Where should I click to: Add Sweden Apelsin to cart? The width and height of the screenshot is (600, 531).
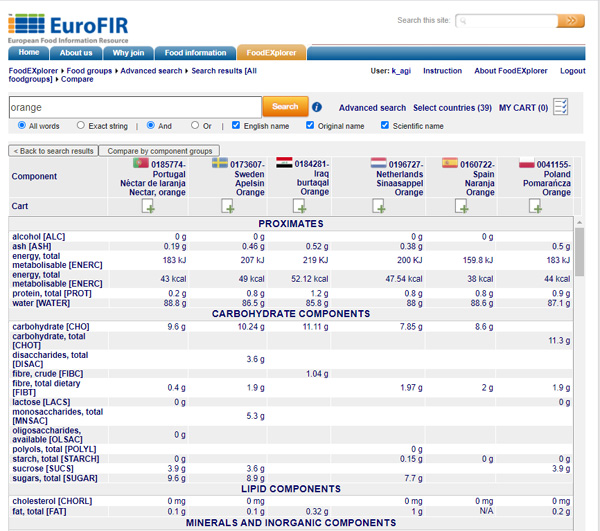point(227,206)
